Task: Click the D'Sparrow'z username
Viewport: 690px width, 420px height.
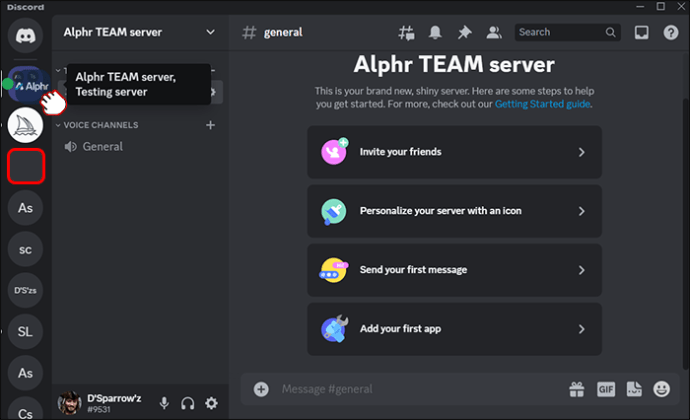Action: point(114,398)
